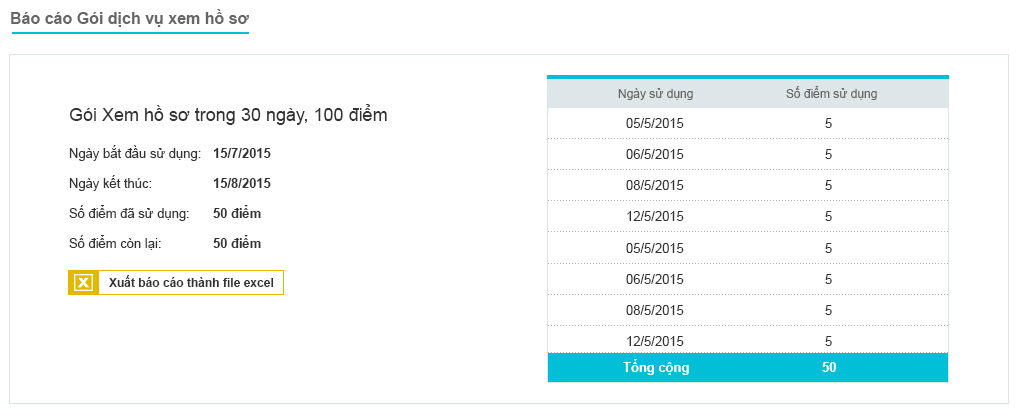Viewport: 1019px width, 415px height.
Task: Click the start date value 15/7/2015
Action: pyautogui.click(x=242, y=154)
